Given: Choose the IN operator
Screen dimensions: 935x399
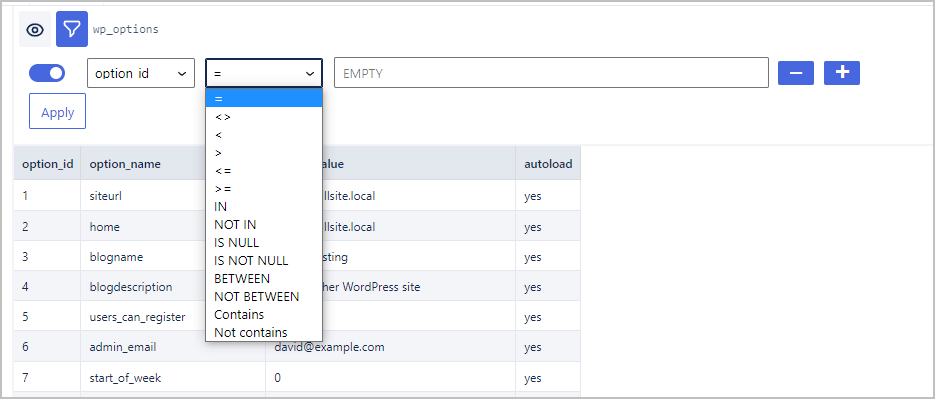Looking at the screenshot, I should tap(264, 206).
